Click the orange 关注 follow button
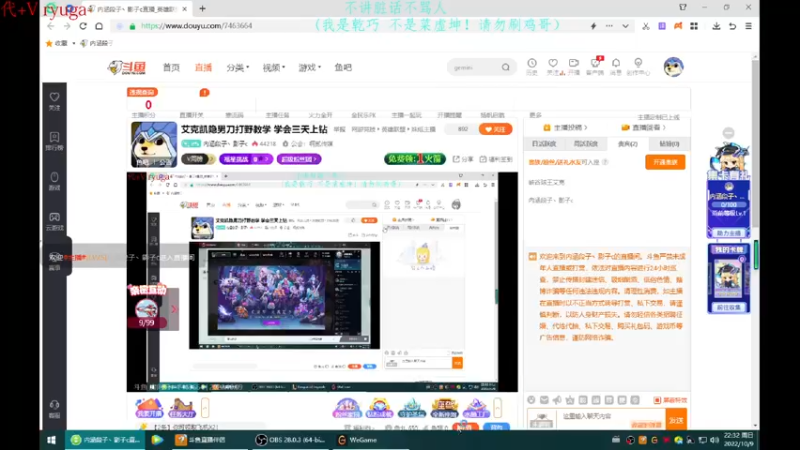 (495, 129)
